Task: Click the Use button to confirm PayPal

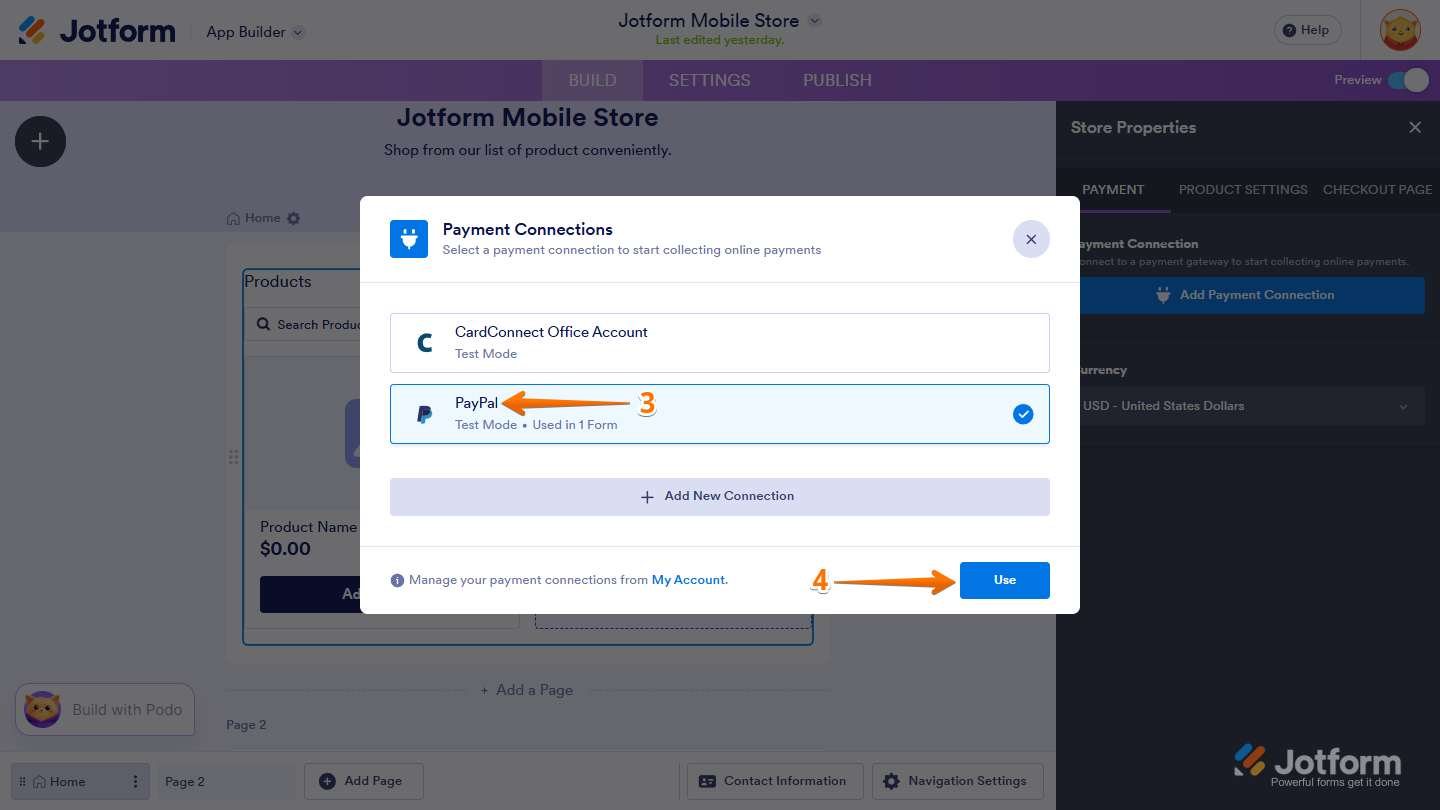Action: pos(1004,580)
